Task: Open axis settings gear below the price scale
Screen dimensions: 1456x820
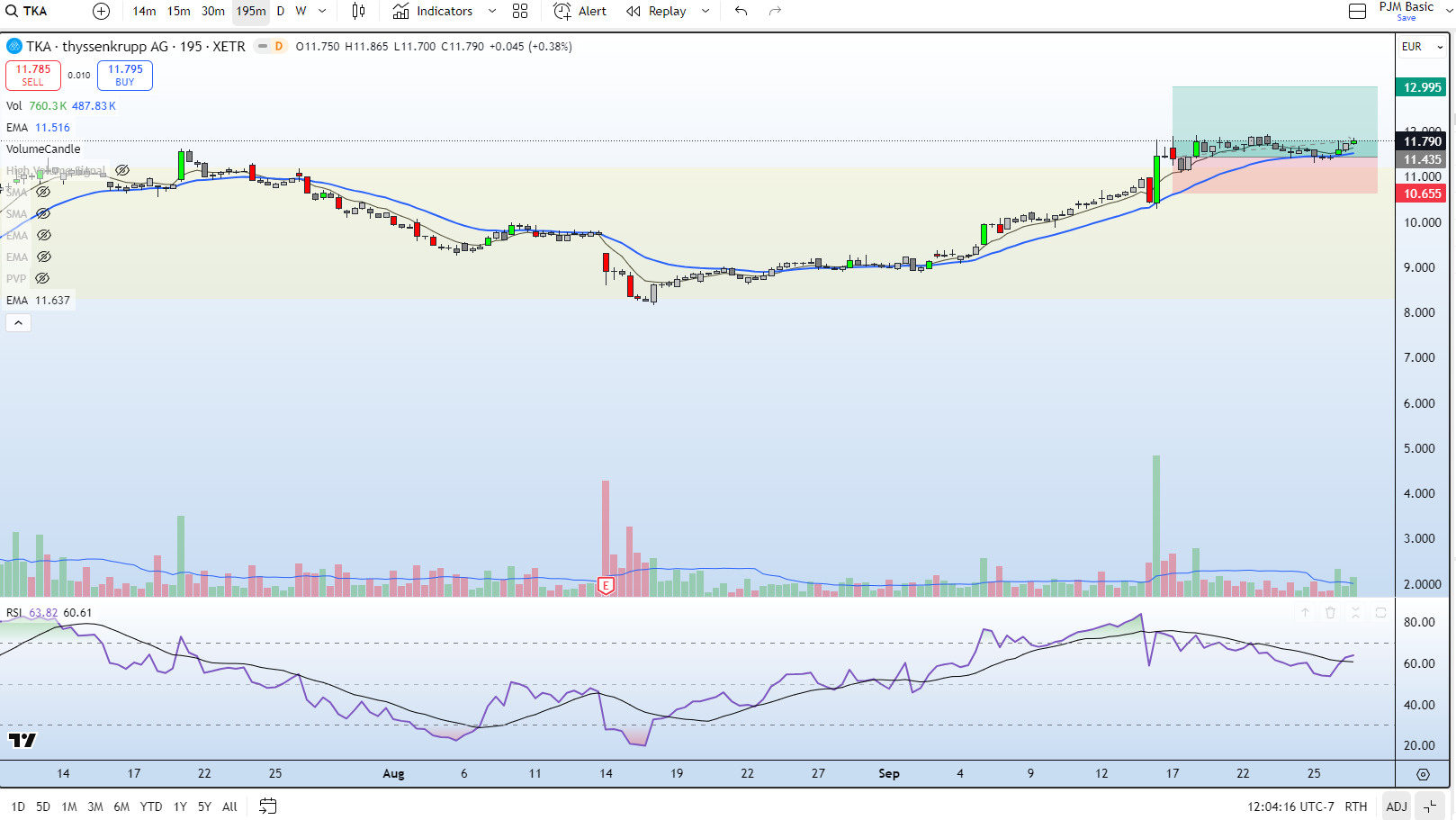Action: coord(1423,774)
